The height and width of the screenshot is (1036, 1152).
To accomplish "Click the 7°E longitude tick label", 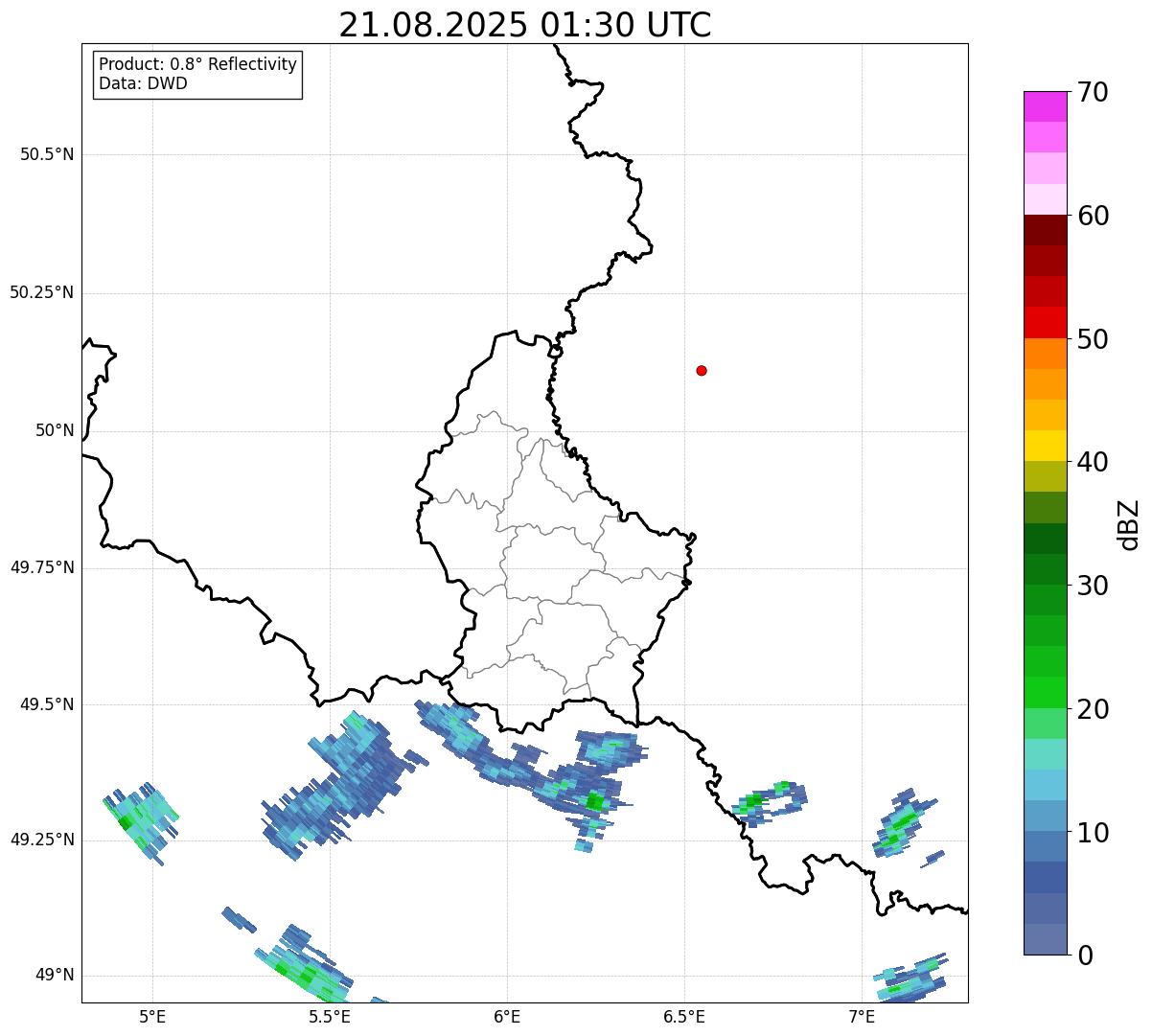I will click(862, 1016).
